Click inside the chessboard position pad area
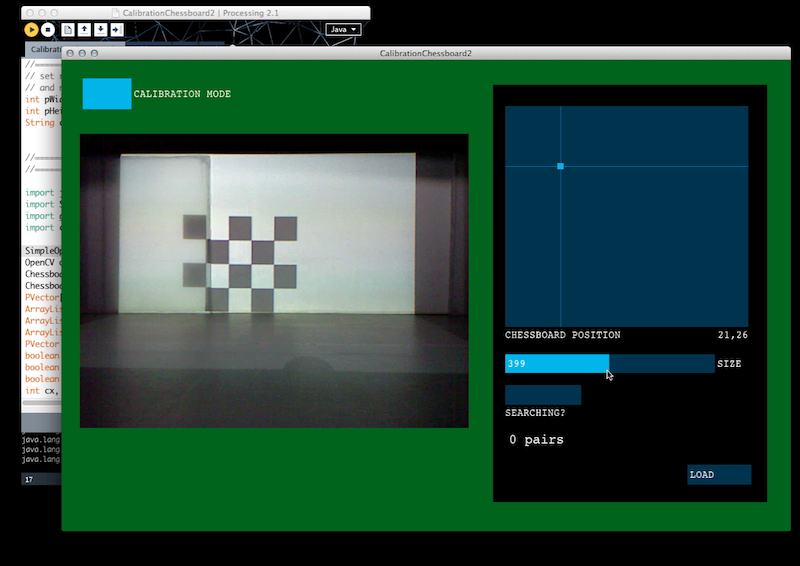Screen dimensions: 800x566 [x=627, y=216]
